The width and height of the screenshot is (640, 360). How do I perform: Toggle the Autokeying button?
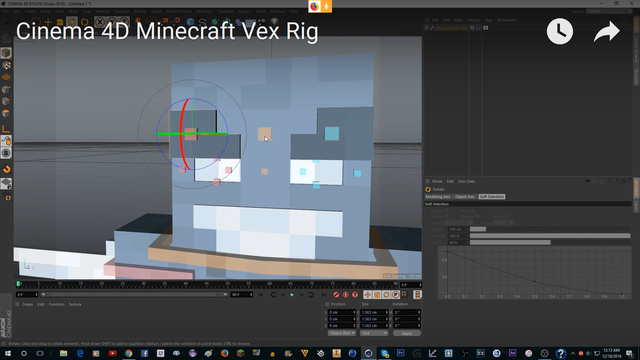click(345, 295)
